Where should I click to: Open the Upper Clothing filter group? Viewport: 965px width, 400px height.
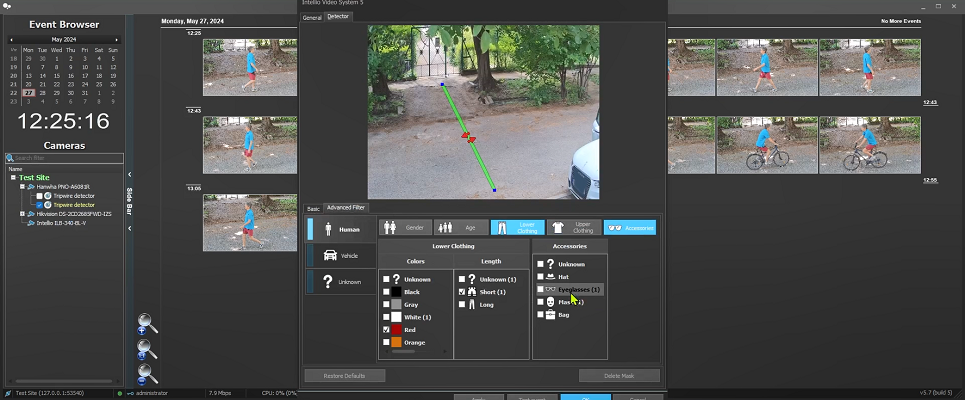pos(573,227)
